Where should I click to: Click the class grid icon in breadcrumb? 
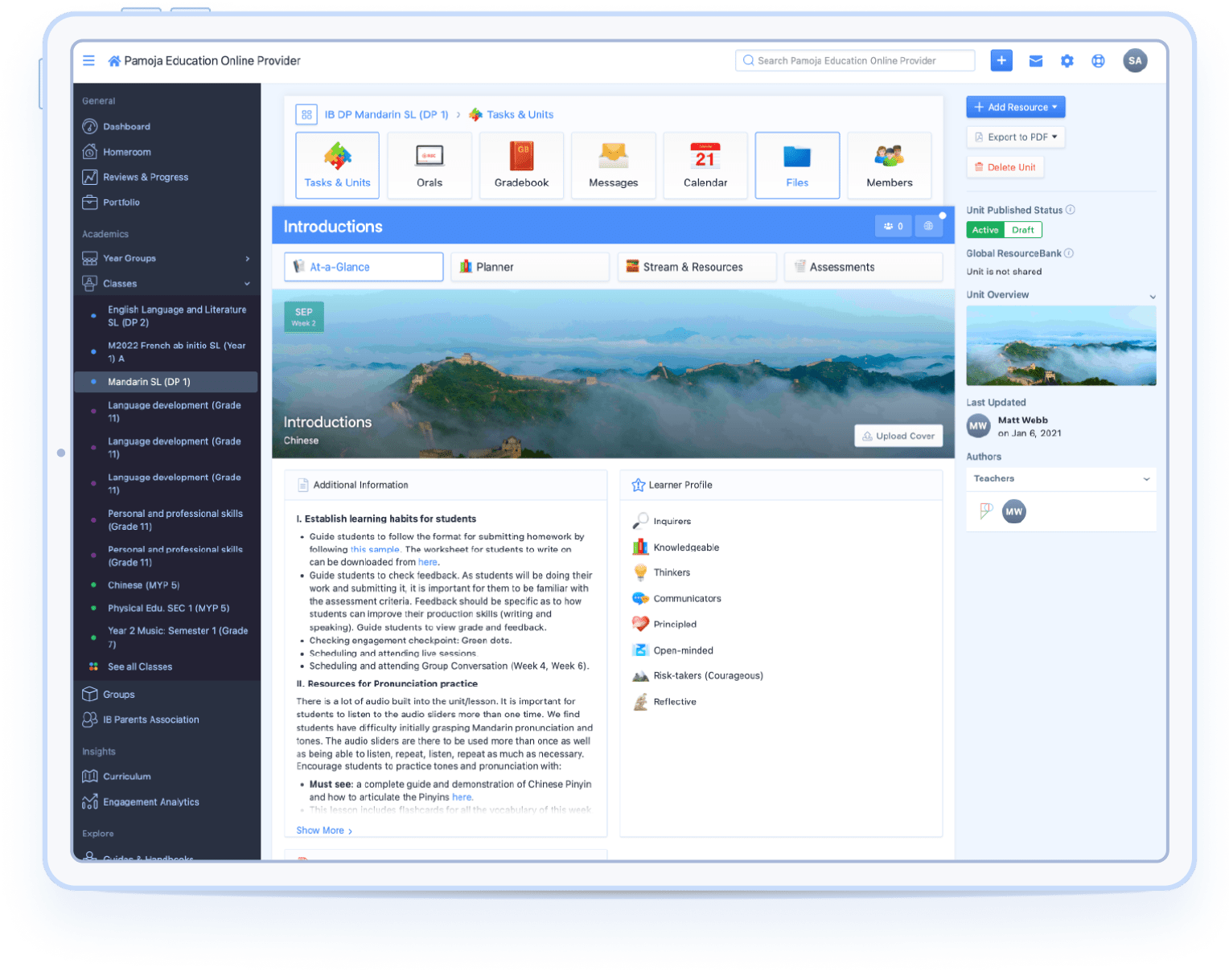[x=306, y=115]
